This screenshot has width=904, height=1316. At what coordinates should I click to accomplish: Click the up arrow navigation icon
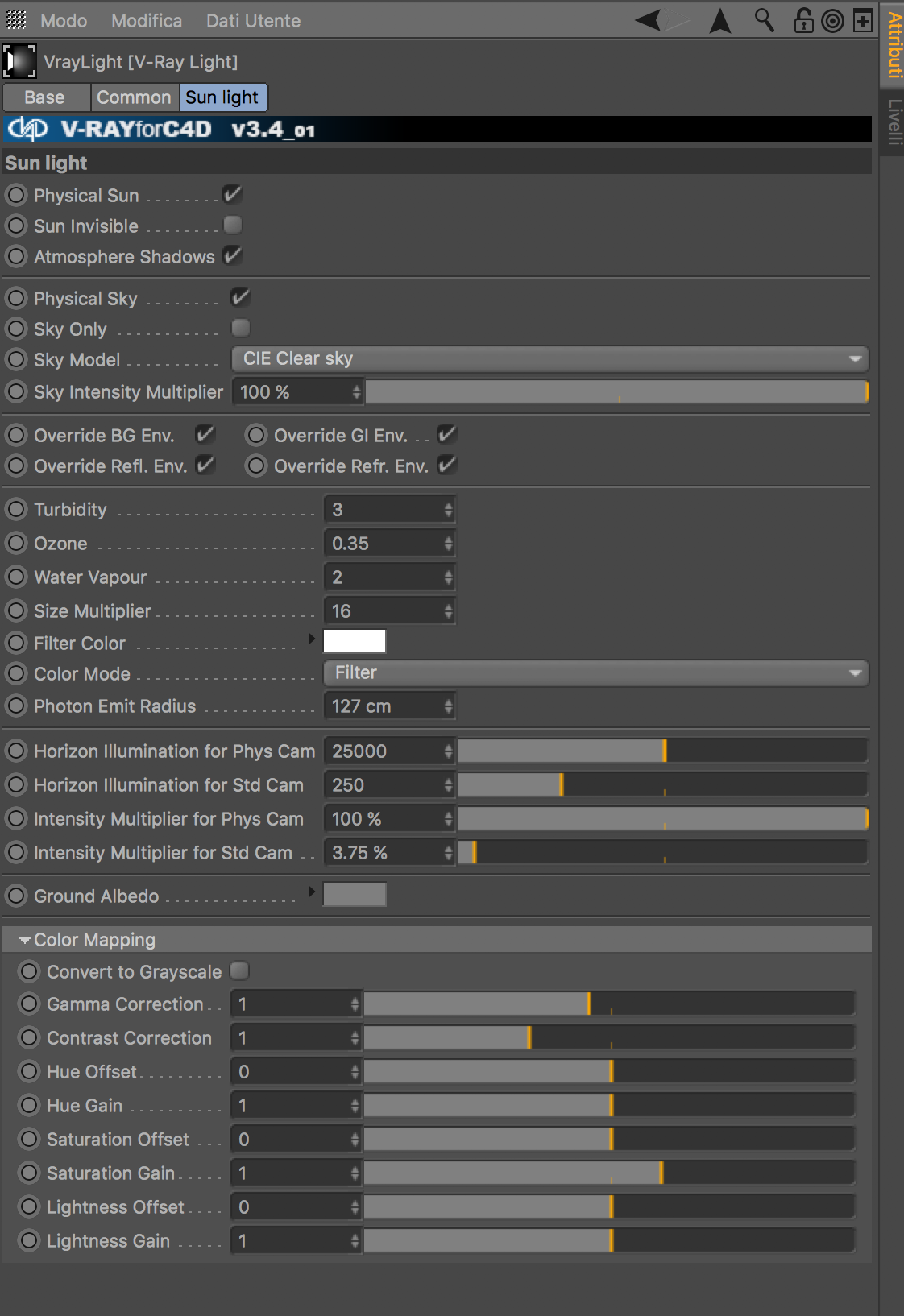(x=719, y=21)
